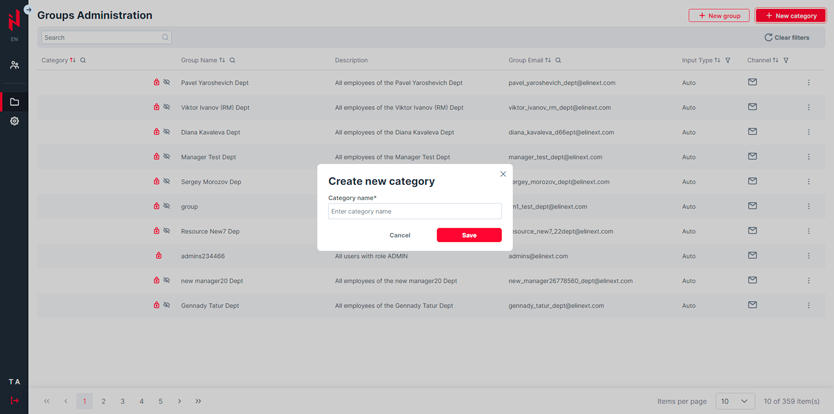Open the users section in sidebar

14,65
